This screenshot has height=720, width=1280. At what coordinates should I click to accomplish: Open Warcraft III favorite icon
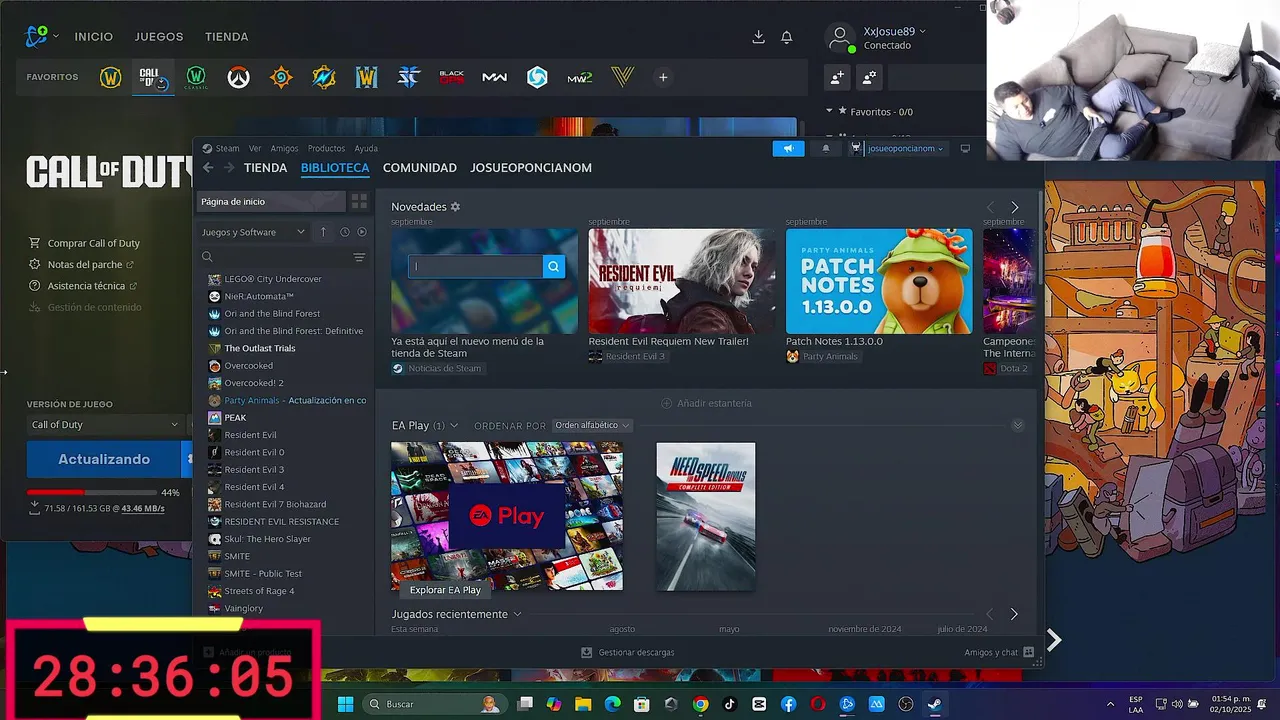click(366, 77)
